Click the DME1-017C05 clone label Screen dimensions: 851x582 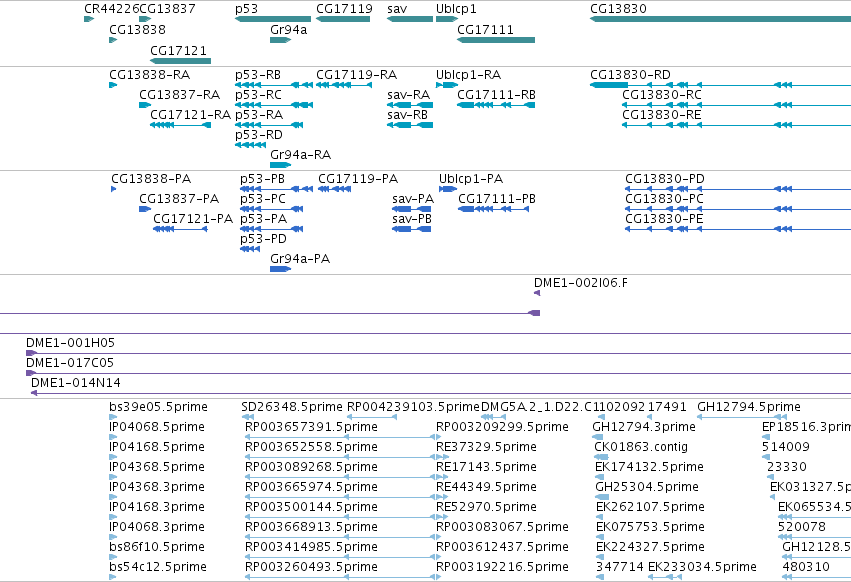coord(70,363)
